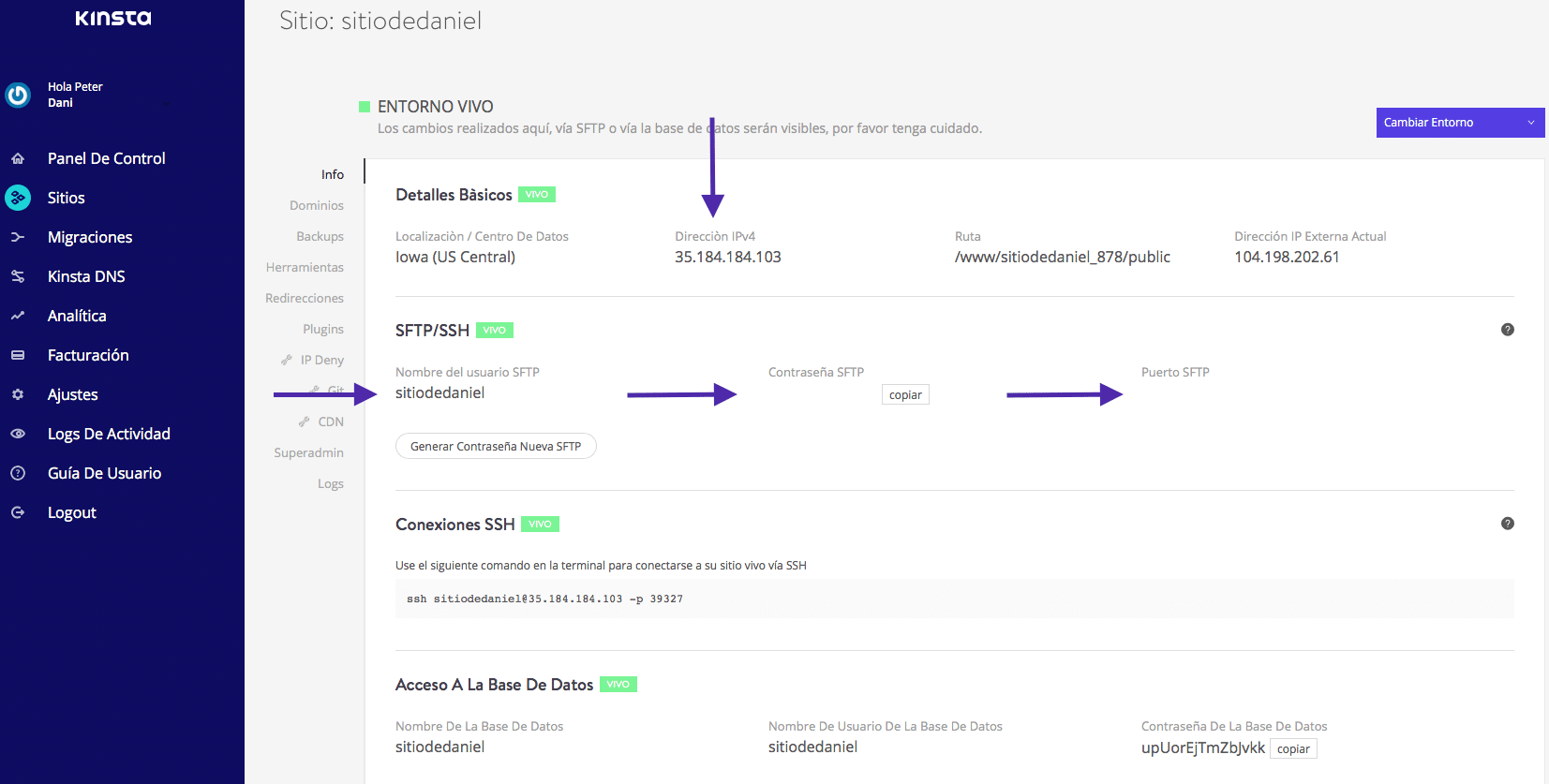Open Migraciones page
The height and width of the screenshot is (784, 1549).
coord(90,237)
